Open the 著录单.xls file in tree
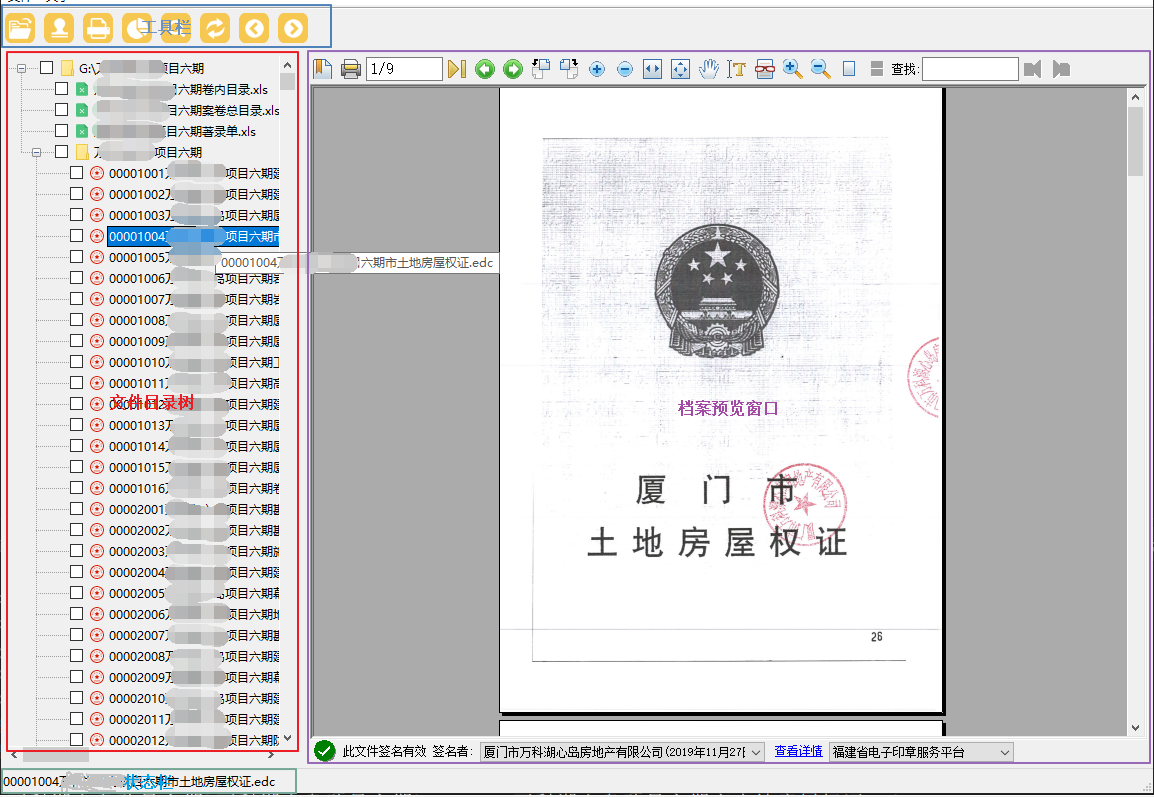 point(175,131)
